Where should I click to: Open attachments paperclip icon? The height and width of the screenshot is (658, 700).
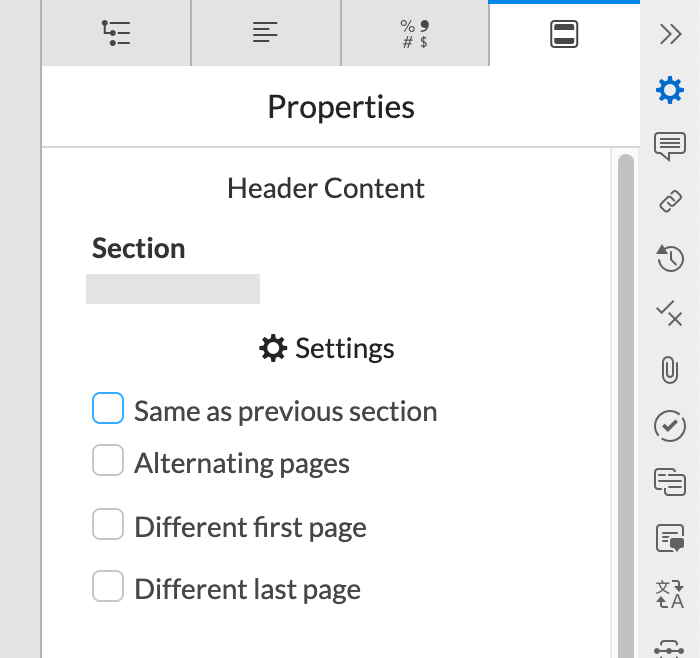point(669,370)
